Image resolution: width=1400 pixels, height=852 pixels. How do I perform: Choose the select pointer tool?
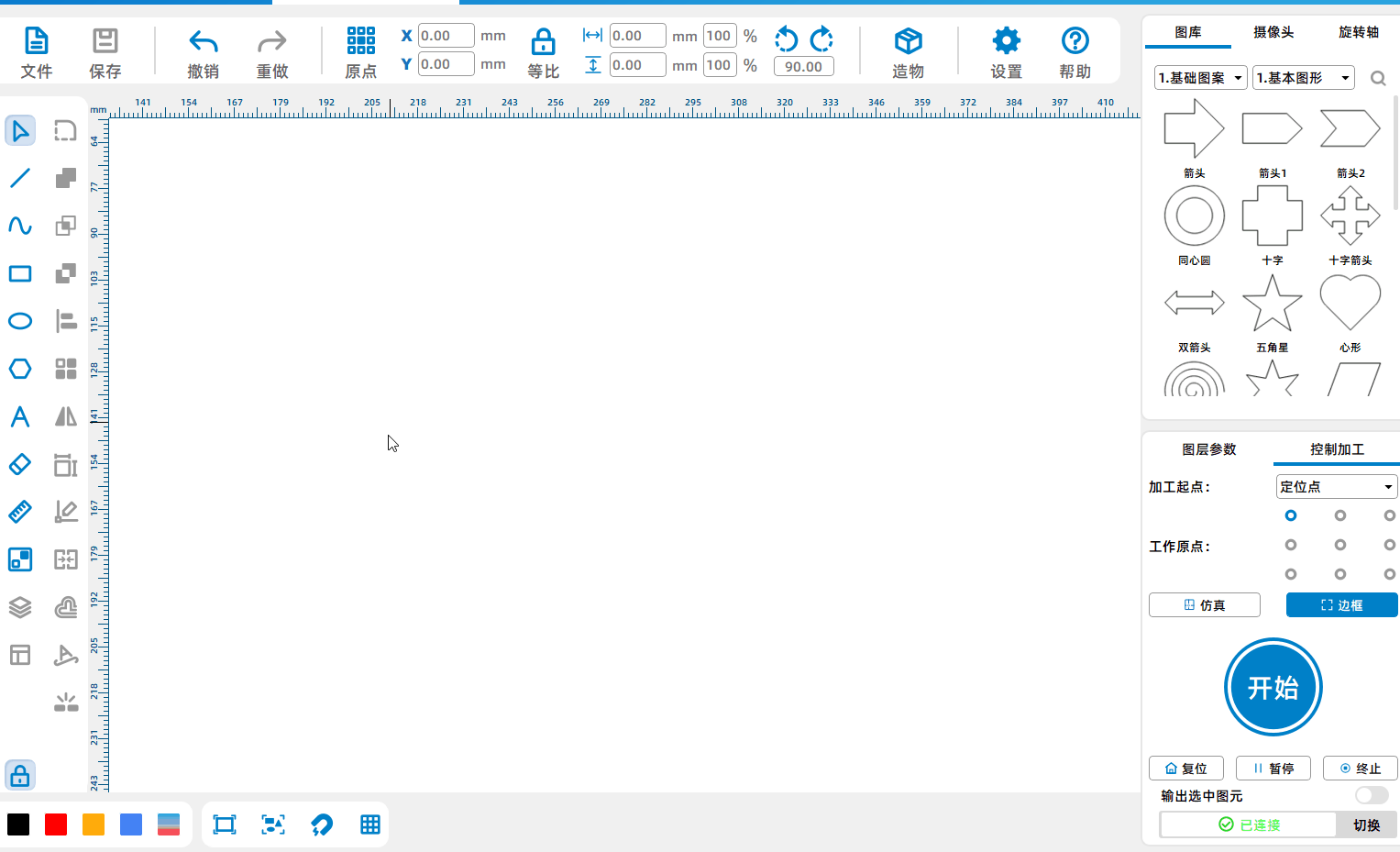pyautogui.click(x=20, y=130)
